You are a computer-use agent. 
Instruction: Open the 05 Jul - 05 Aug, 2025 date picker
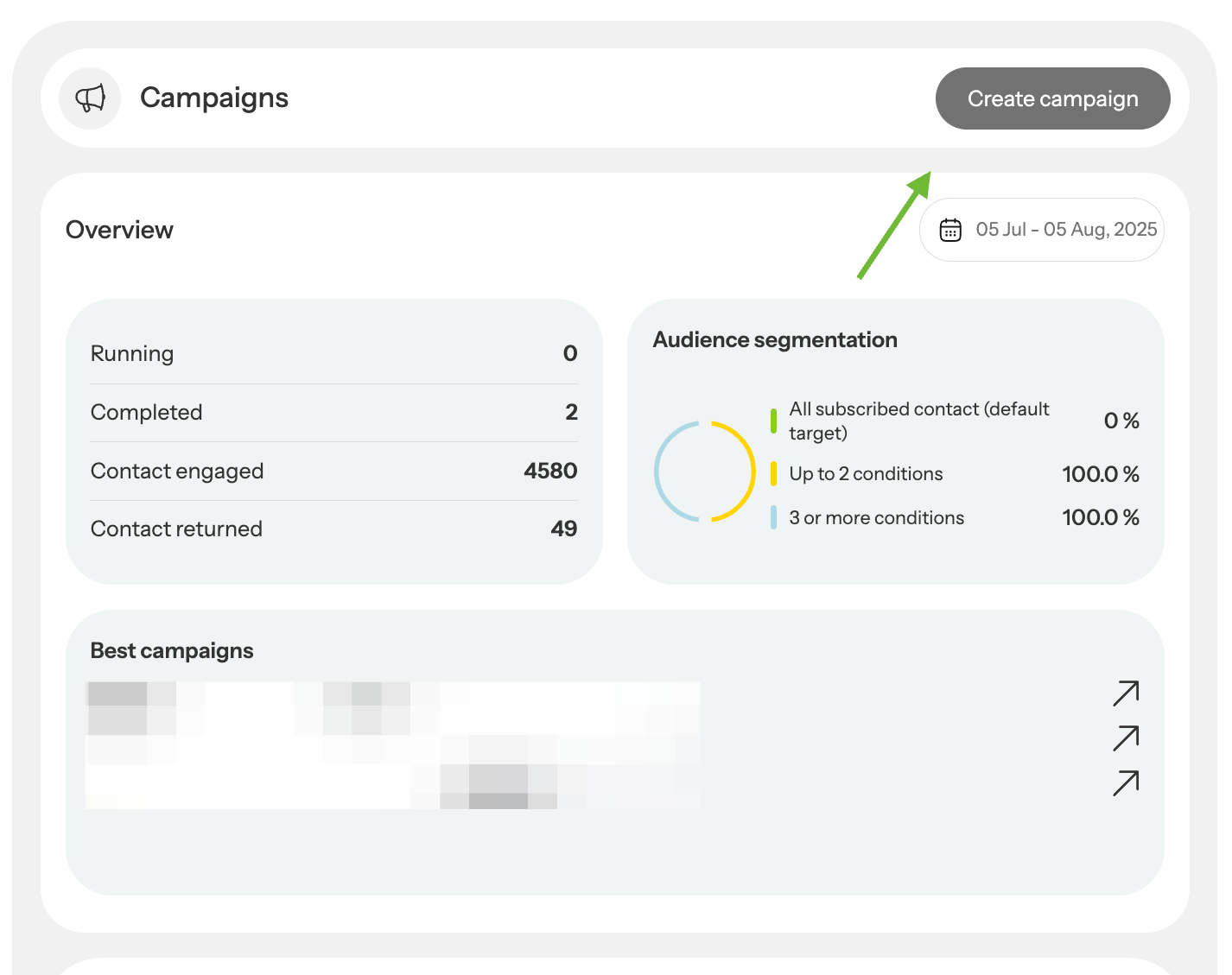[x=1042, y=230]
